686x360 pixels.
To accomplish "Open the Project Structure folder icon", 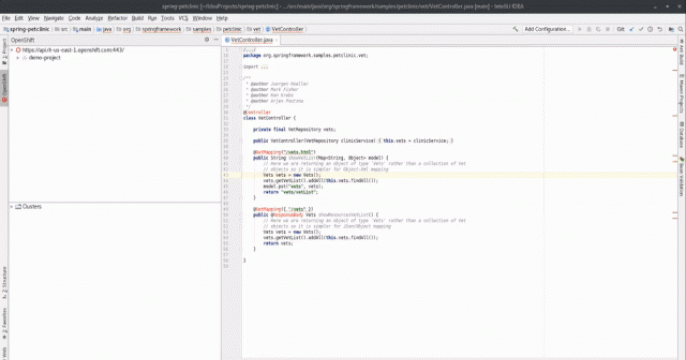I will click(671, 29).
